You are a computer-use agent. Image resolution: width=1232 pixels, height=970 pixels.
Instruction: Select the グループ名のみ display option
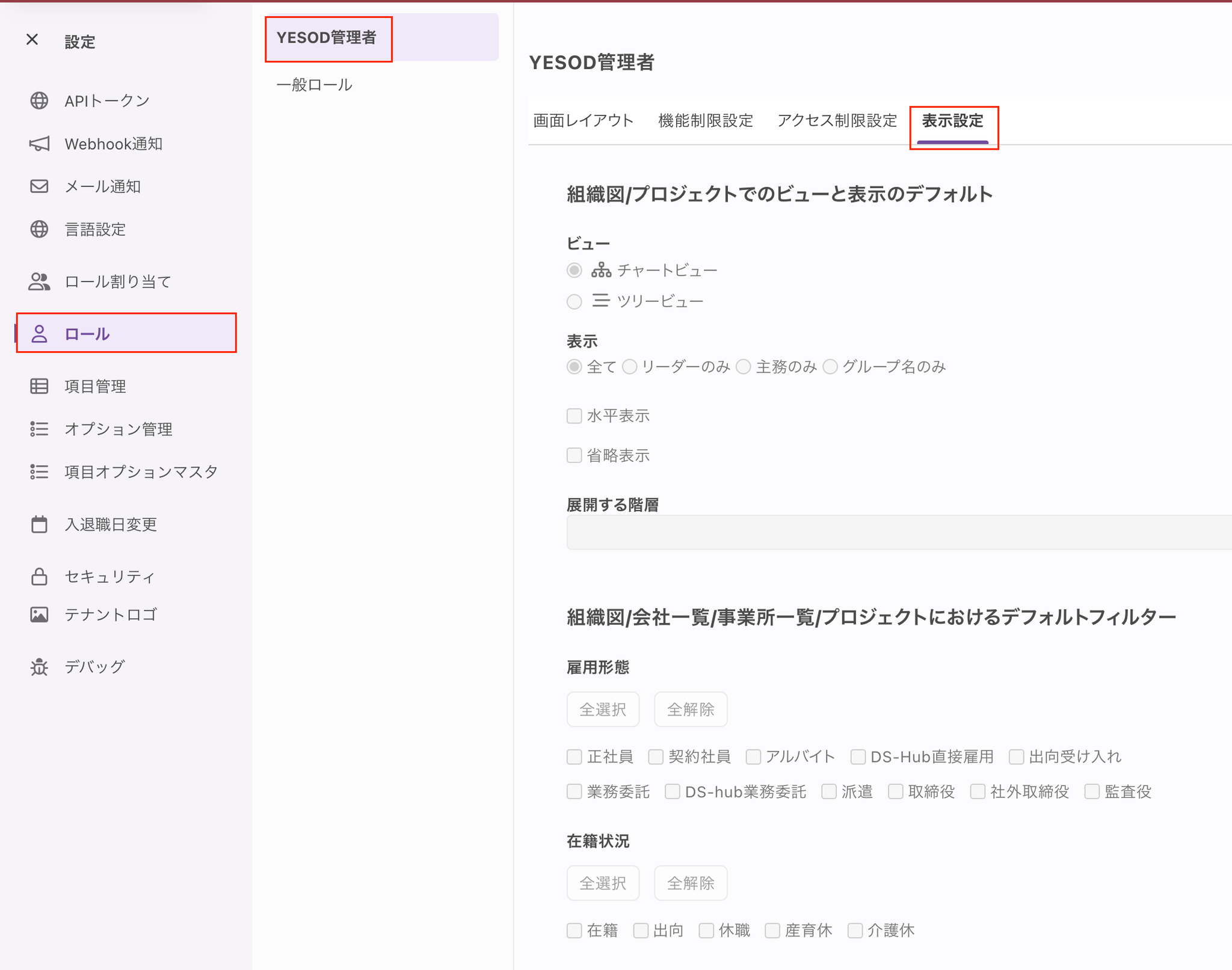click(x=830, y=367)
